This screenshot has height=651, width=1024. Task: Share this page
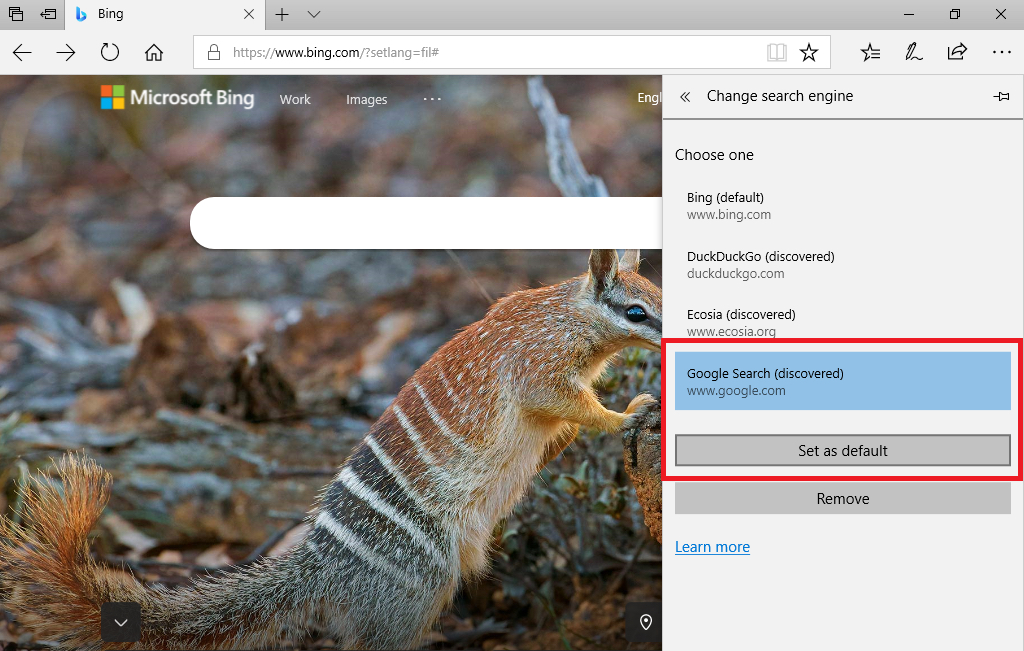(x=957, y=53)
